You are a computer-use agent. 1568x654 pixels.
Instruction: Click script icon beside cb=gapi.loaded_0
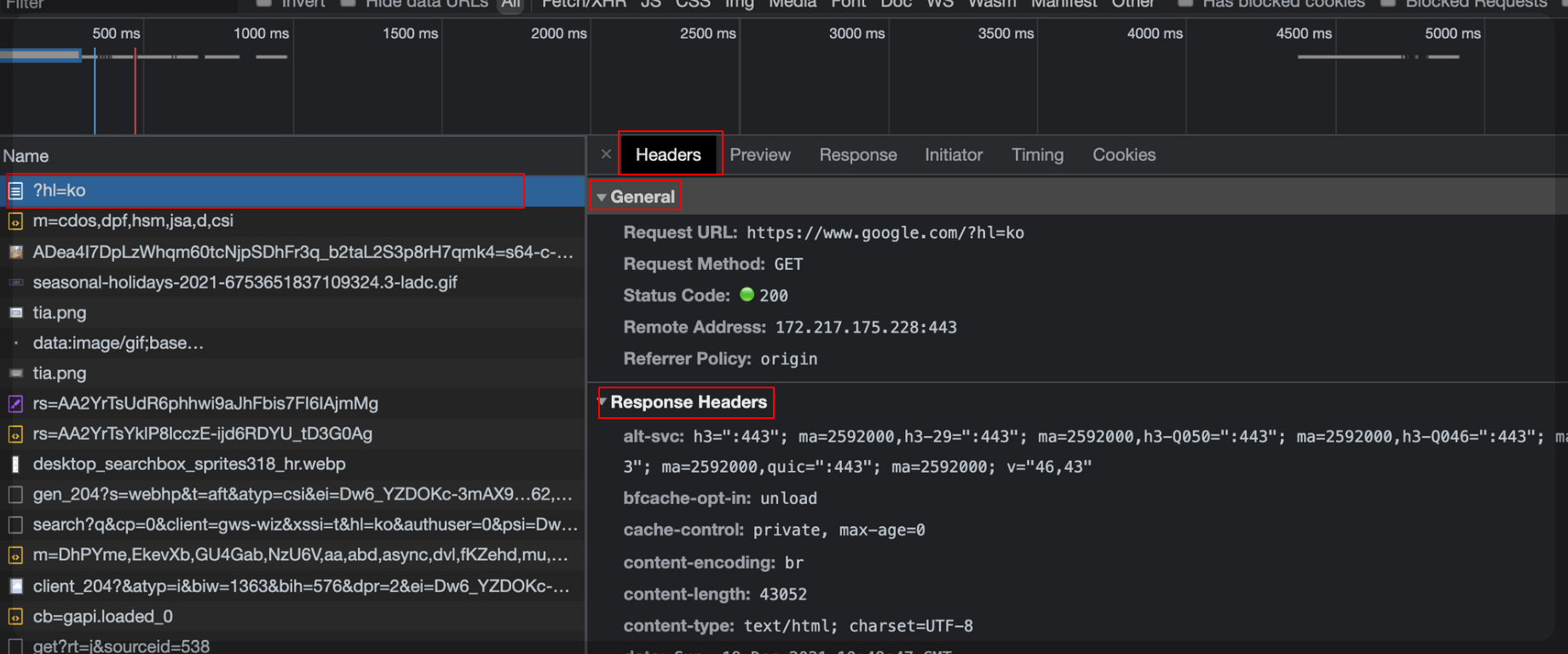coord(15,617)
